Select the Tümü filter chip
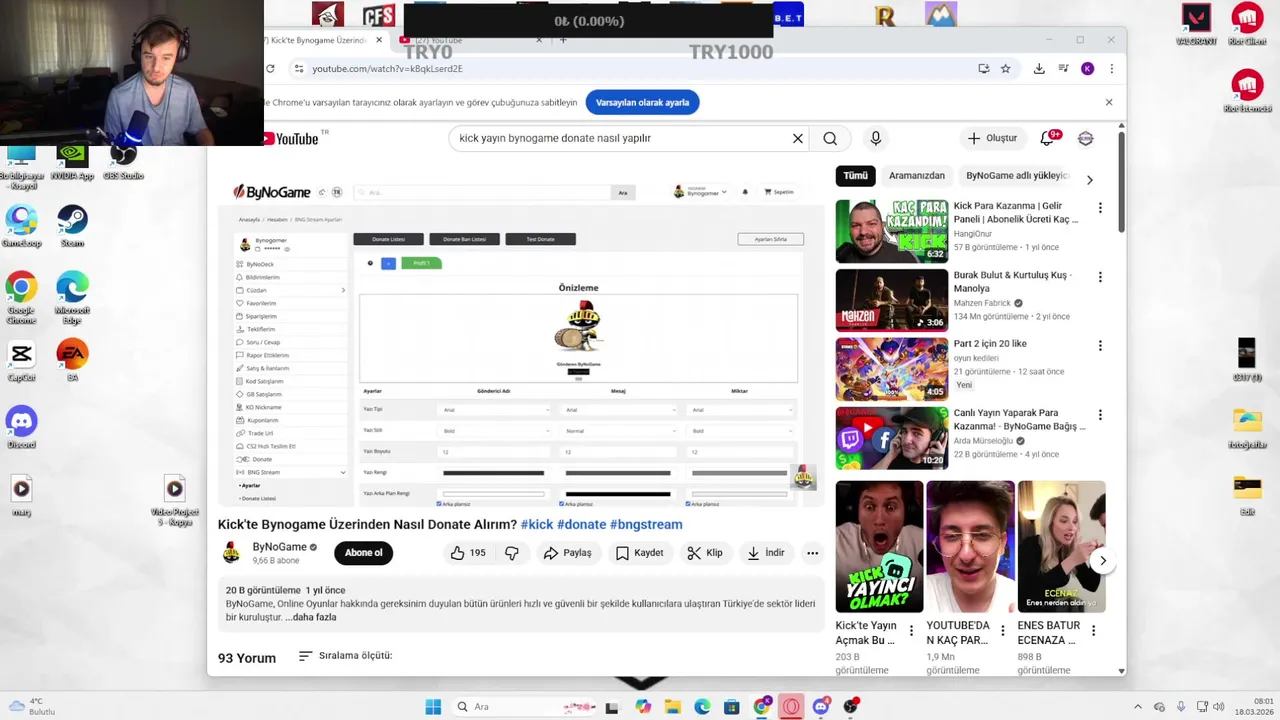This screenshot has height=720, width=1280. point(856,176)
